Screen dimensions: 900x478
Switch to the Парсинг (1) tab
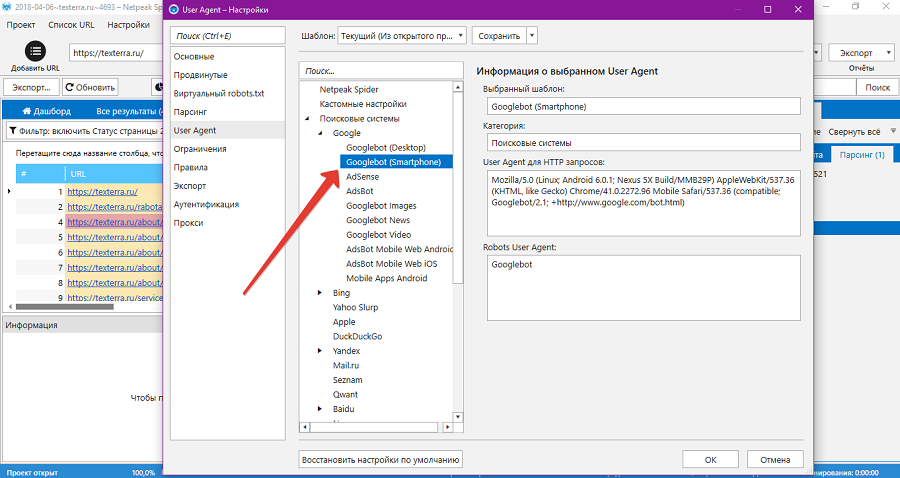[862, 155]
